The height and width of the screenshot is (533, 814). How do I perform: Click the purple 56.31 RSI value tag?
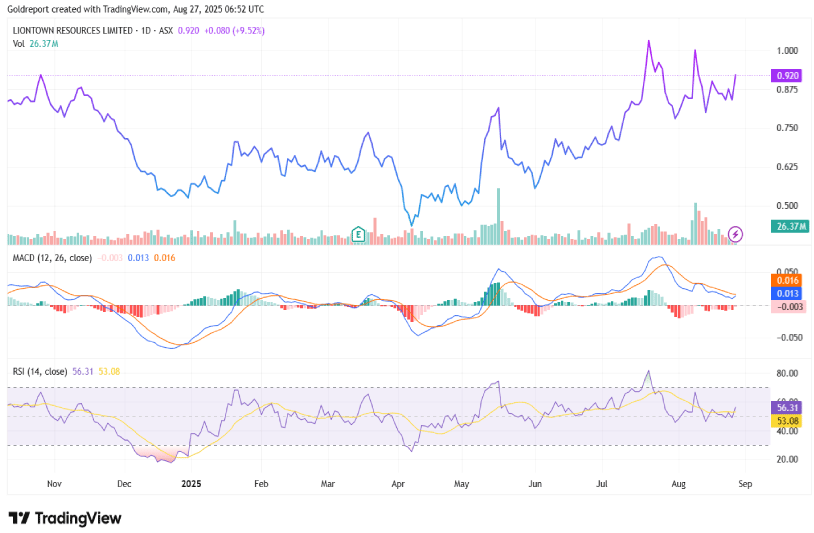786,408
